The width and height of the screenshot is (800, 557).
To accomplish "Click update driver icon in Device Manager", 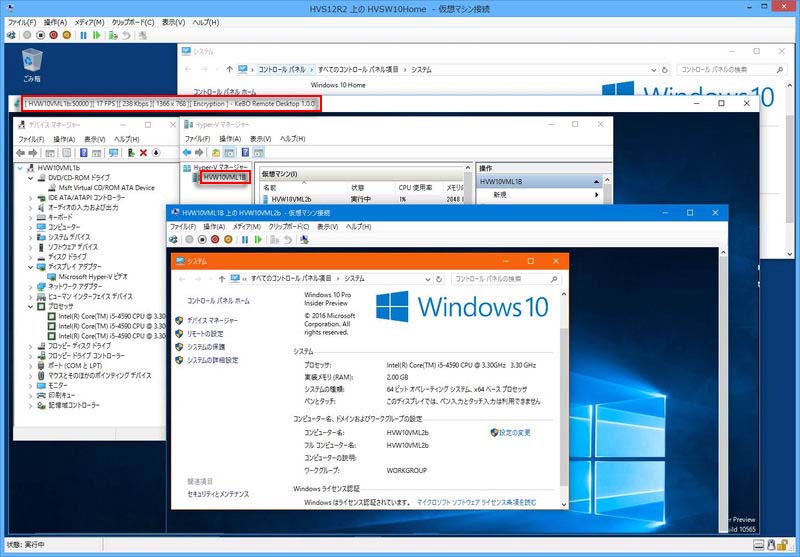I will [131, 153].
